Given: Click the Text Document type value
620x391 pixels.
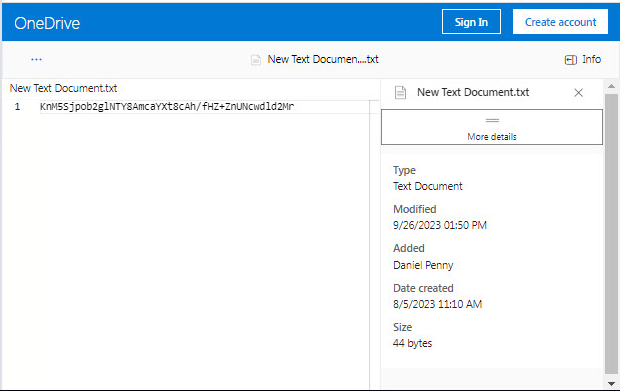Looking at the screenshot, I should [427, 186].
